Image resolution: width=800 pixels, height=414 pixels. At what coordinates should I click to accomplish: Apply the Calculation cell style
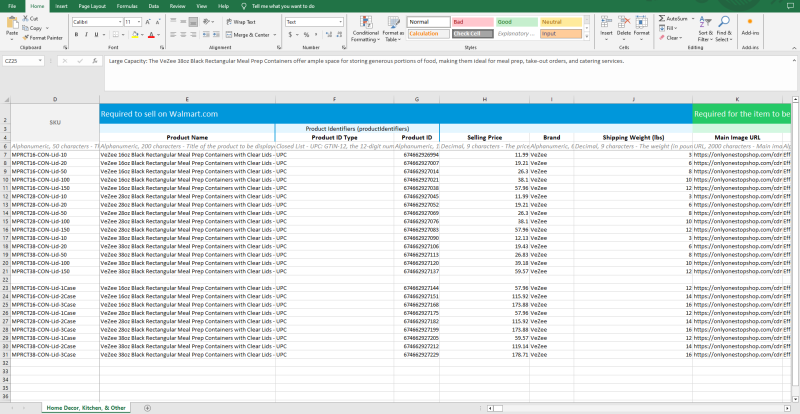429,34
